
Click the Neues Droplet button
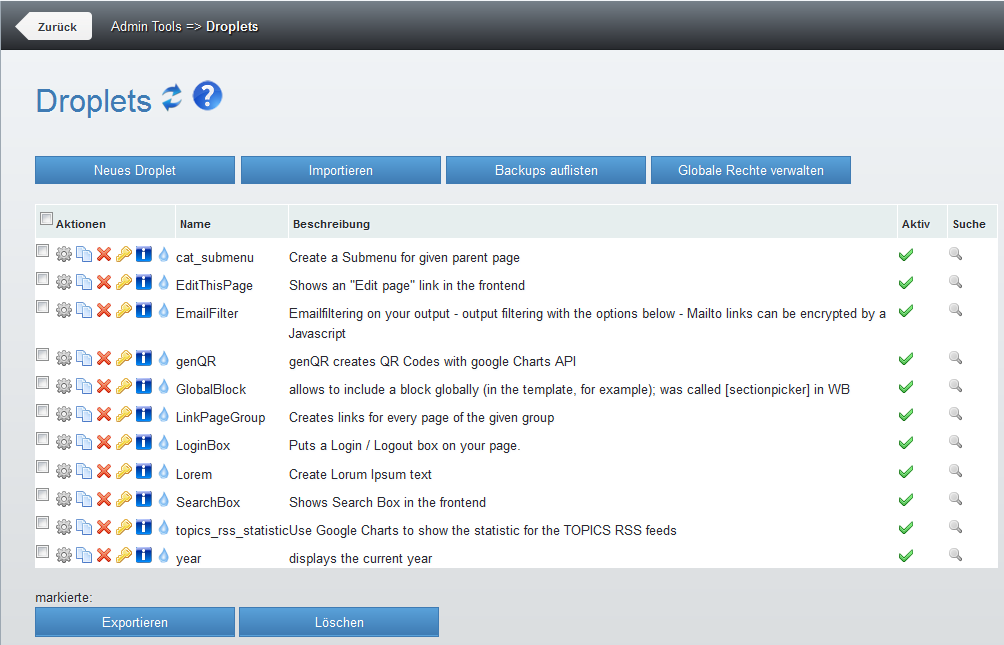[135, 170]
